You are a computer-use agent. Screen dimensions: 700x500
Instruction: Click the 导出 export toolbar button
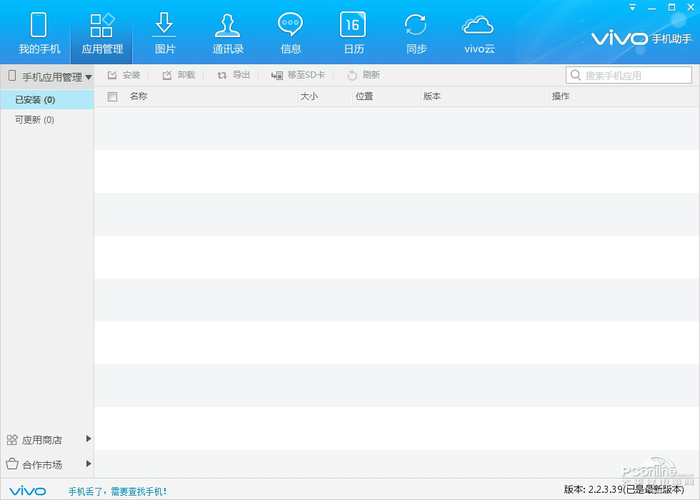tap(233, 75)
